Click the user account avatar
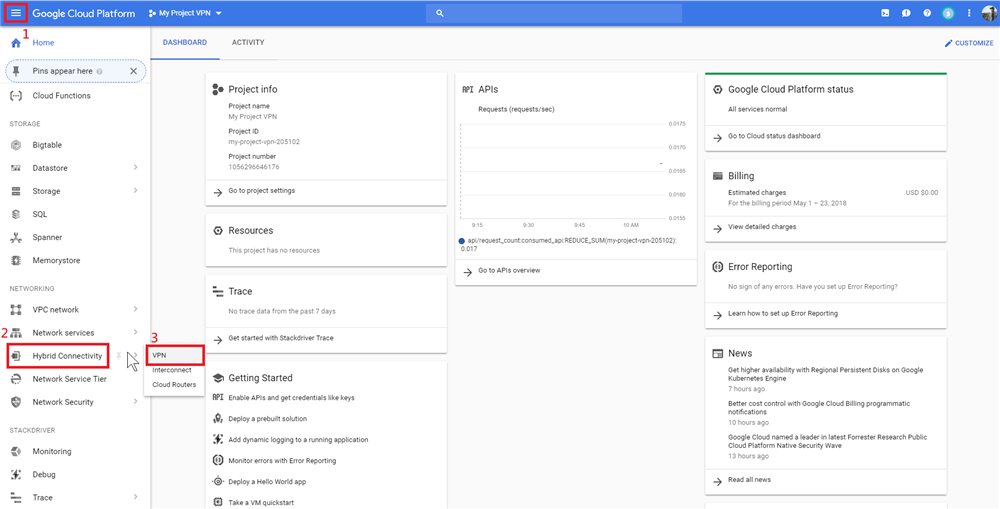Screen dimensions: 1000x509 coord(989,13)
